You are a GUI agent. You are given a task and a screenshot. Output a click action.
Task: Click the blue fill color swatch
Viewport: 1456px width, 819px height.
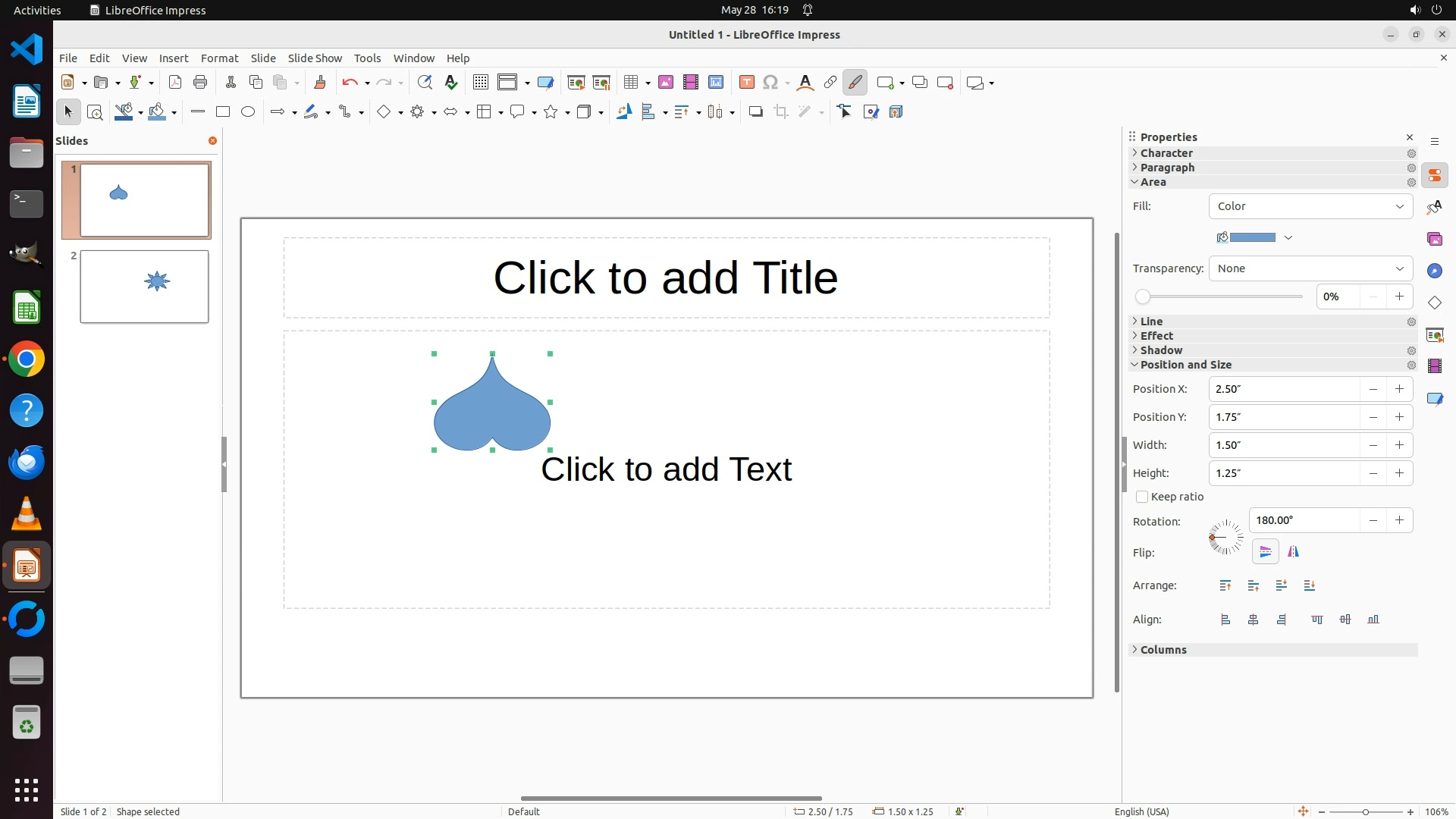1251,237
